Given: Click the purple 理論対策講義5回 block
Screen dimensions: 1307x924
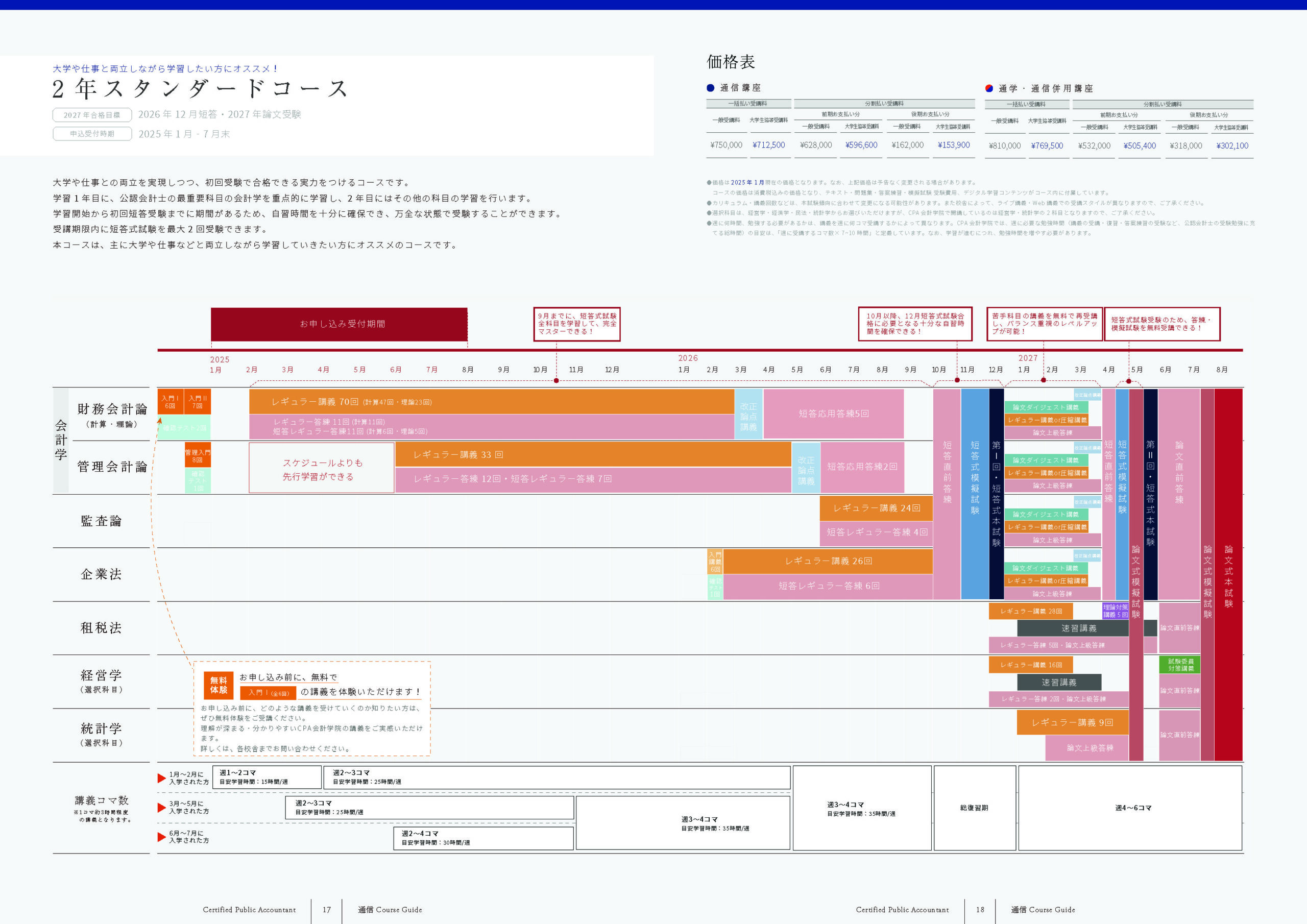Looking at the screenshot, I should [x=1115, y=612].
